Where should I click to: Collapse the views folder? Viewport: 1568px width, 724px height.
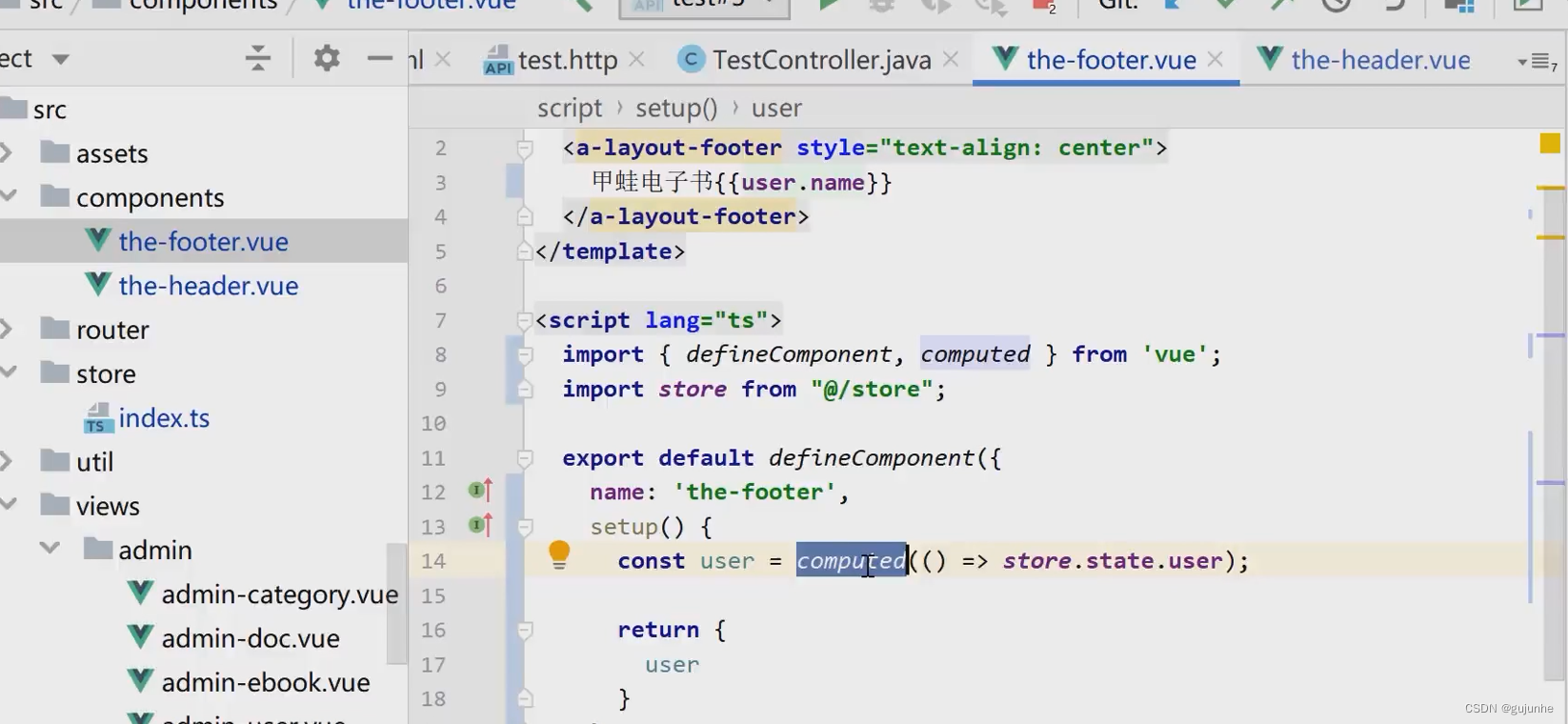9,505
